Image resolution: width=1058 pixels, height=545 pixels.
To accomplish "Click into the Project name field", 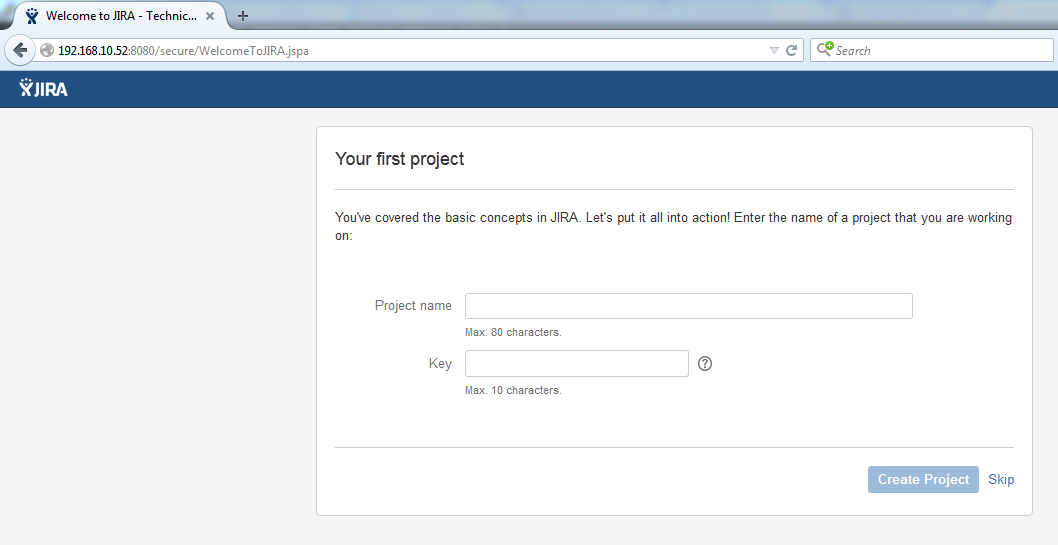I will (688, 306).
